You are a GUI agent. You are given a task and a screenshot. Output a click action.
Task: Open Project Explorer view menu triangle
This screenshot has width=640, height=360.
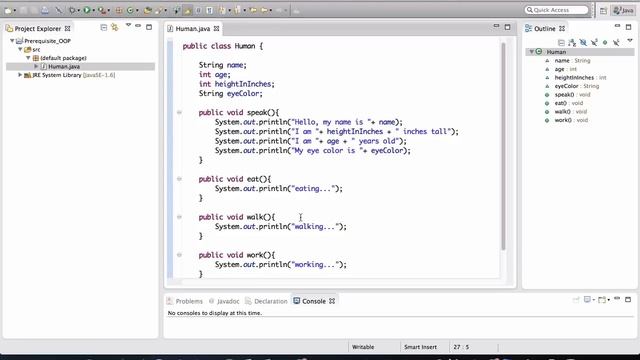[128, 26]
